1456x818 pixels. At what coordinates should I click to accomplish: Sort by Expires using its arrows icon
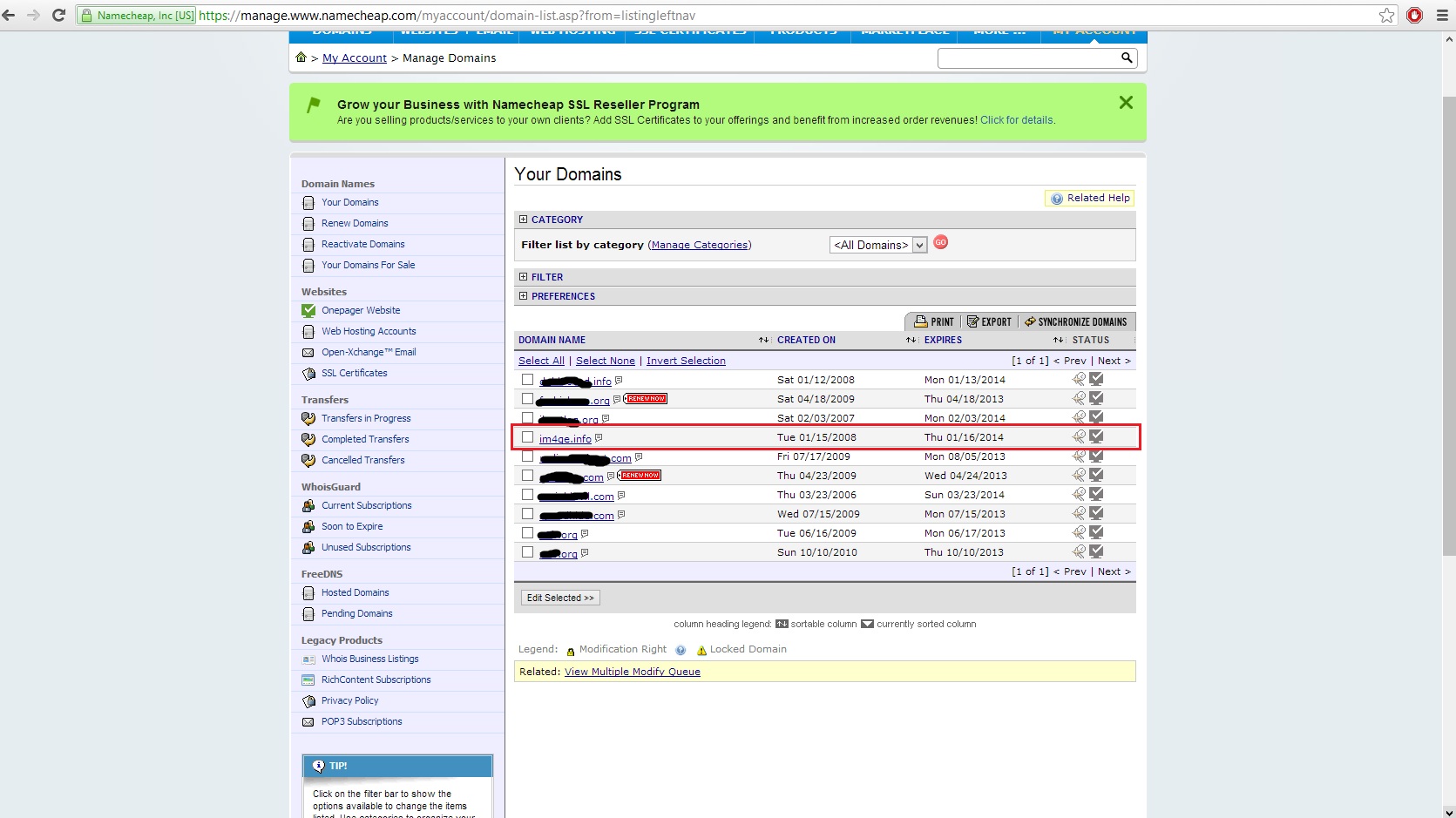pyautogui.click(x=1058, y=340)
